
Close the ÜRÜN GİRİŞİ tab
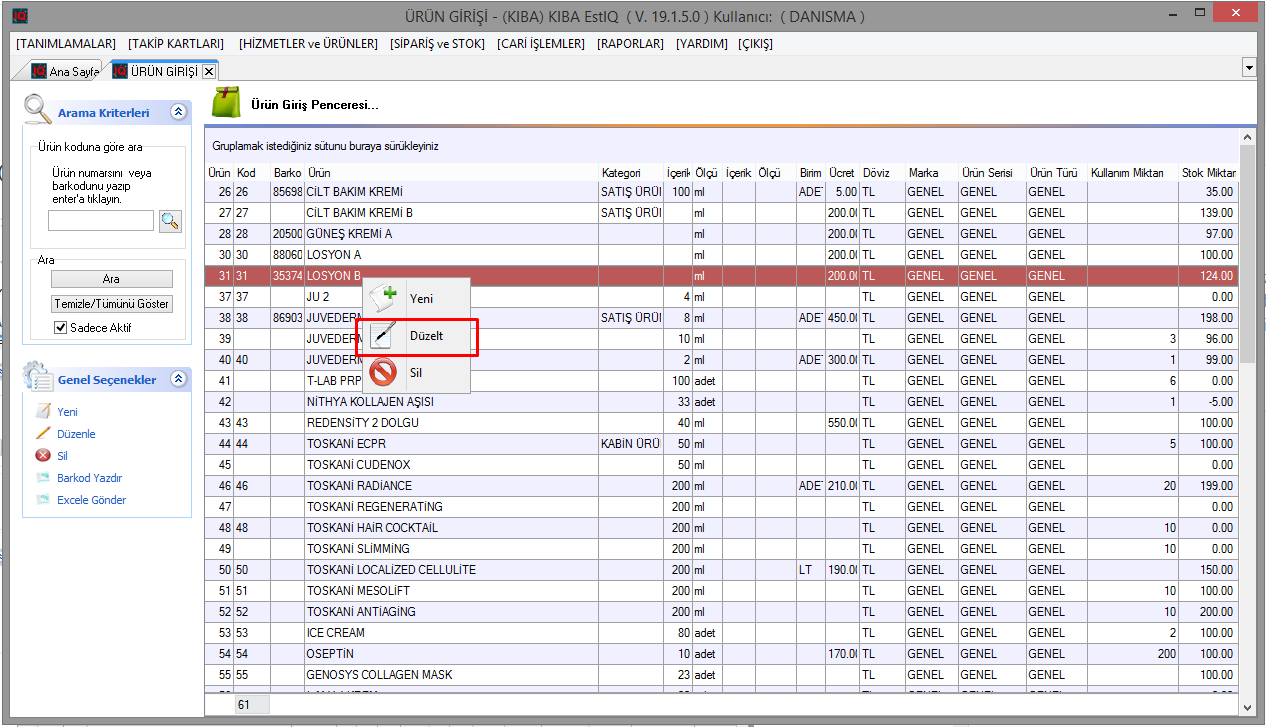tap(208, 72)
